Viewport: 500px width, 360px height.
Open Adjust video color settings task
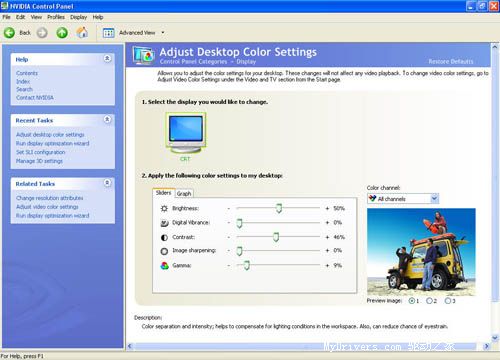click(x=47, y=207)
